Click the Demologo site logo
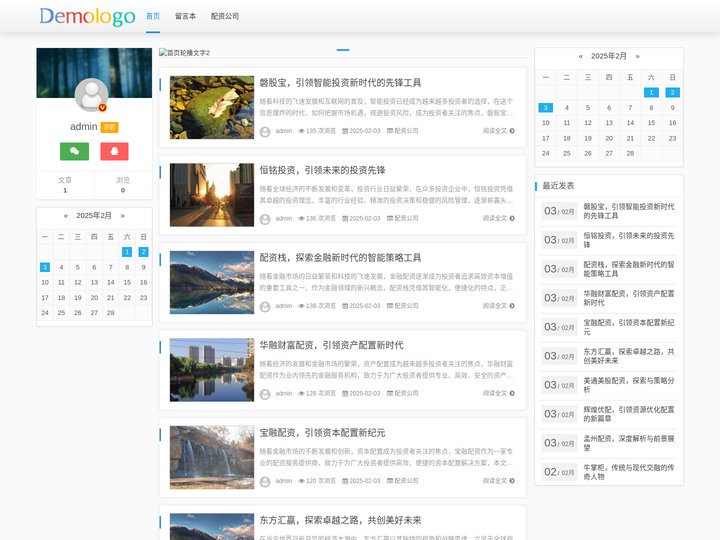720x540 pixels. click(87, 17)
